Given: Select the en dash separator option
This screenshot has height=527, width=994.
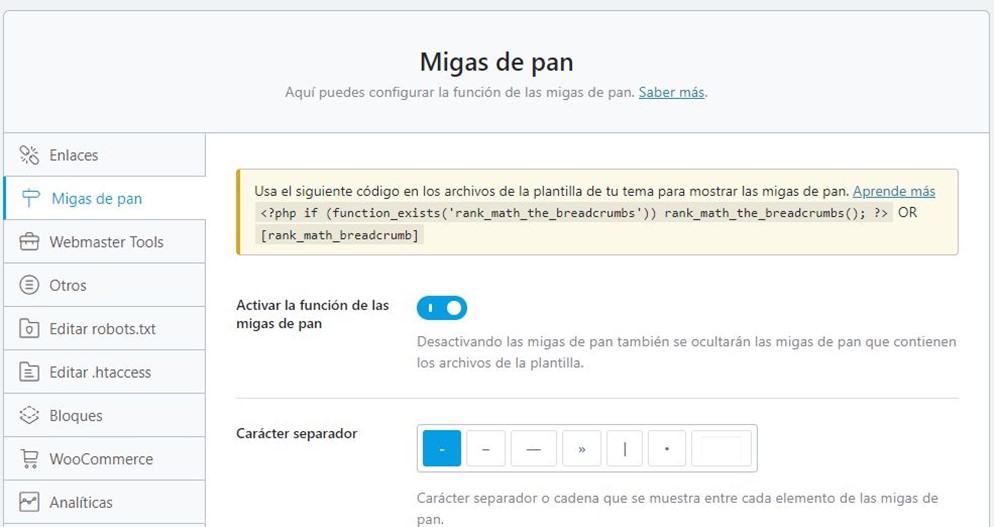Looking at the screenshot, I should pyautogui.click(x=485, y=449).
